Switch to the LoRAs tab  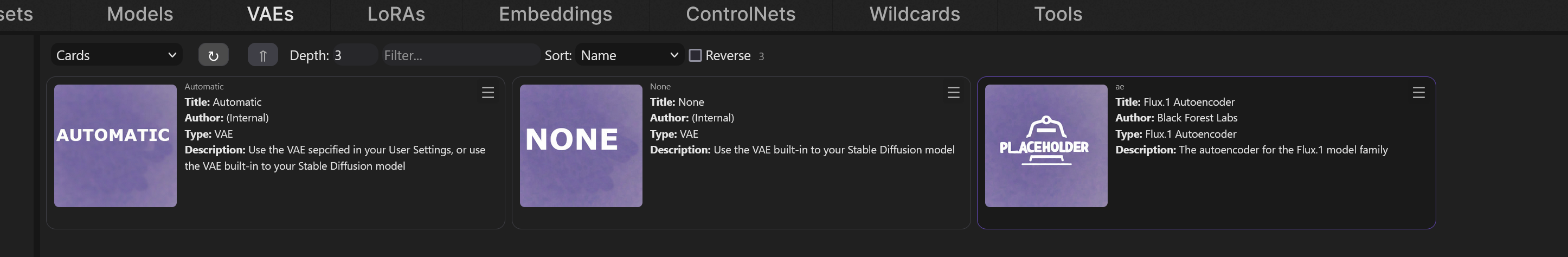pos(396,14)
